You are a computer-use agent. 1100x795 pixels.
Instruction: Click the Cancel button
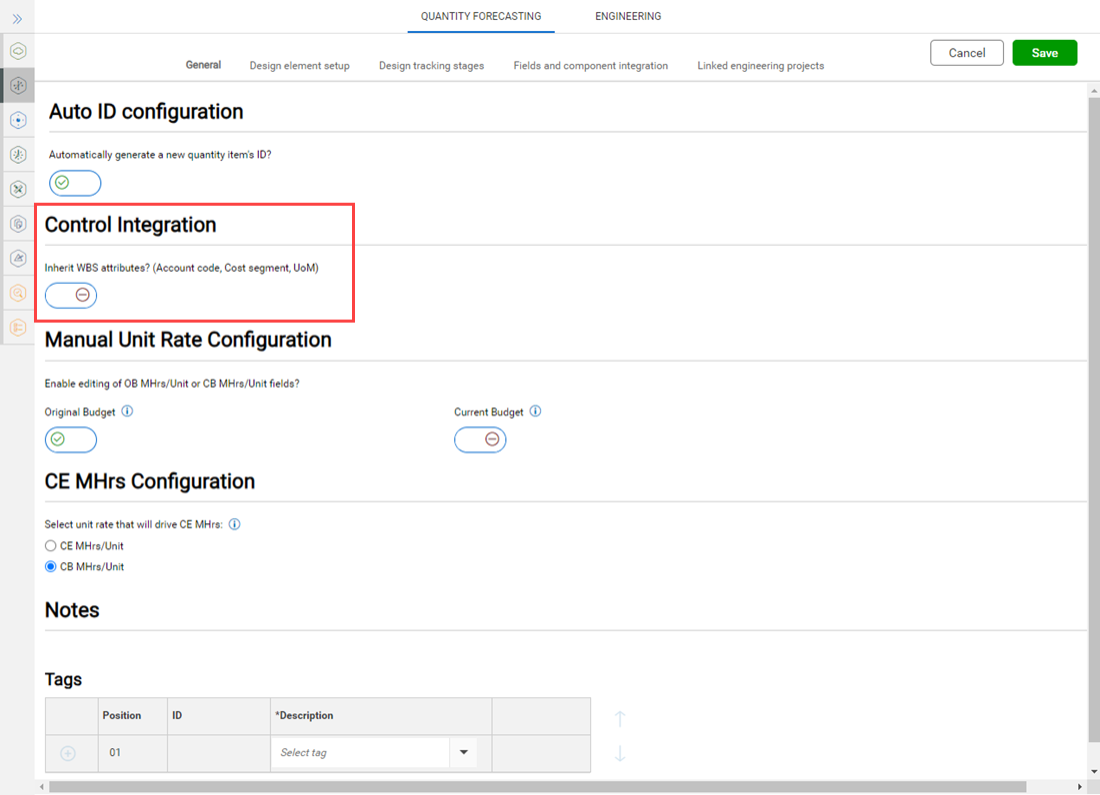pos(967,53)
